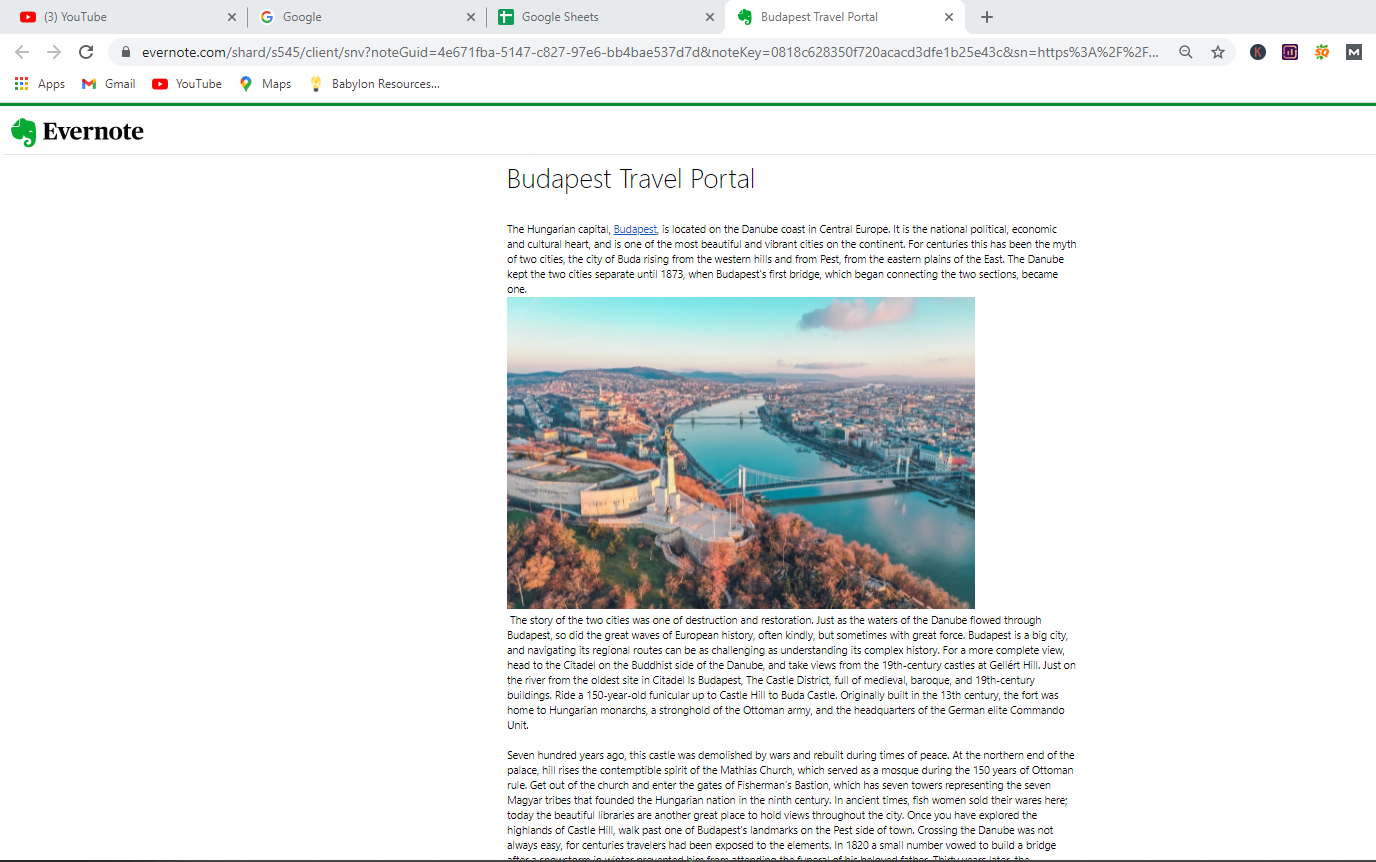
Task: Follow the Budapest hyperlink in the article
Action: click(634, 229)
